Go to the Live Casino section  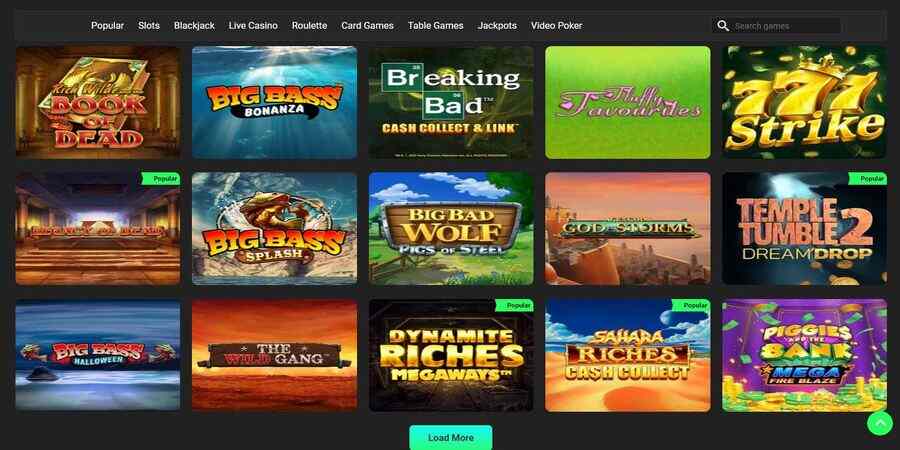tap(253, 26)
